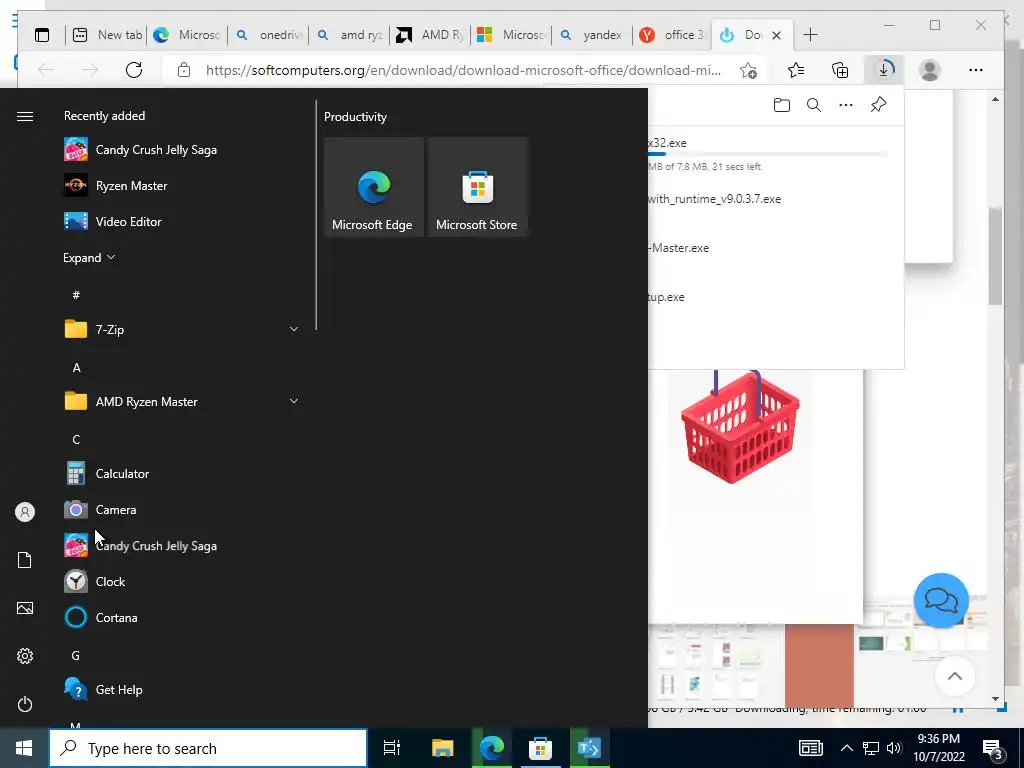Pin the Downloads panel
Image resolution: width=1024 pixels, height=768 pixels.
(878, 105)
